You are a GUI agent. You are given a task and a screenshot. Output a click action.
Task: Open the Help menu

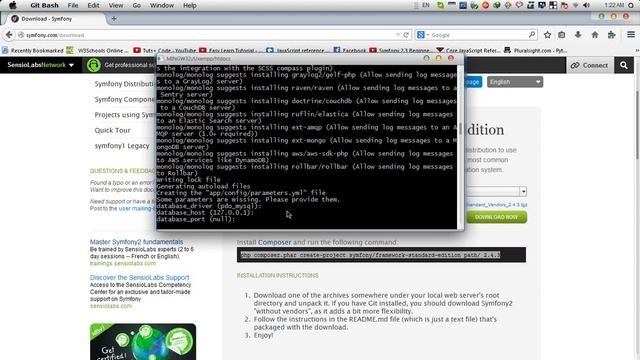(189, 5)
